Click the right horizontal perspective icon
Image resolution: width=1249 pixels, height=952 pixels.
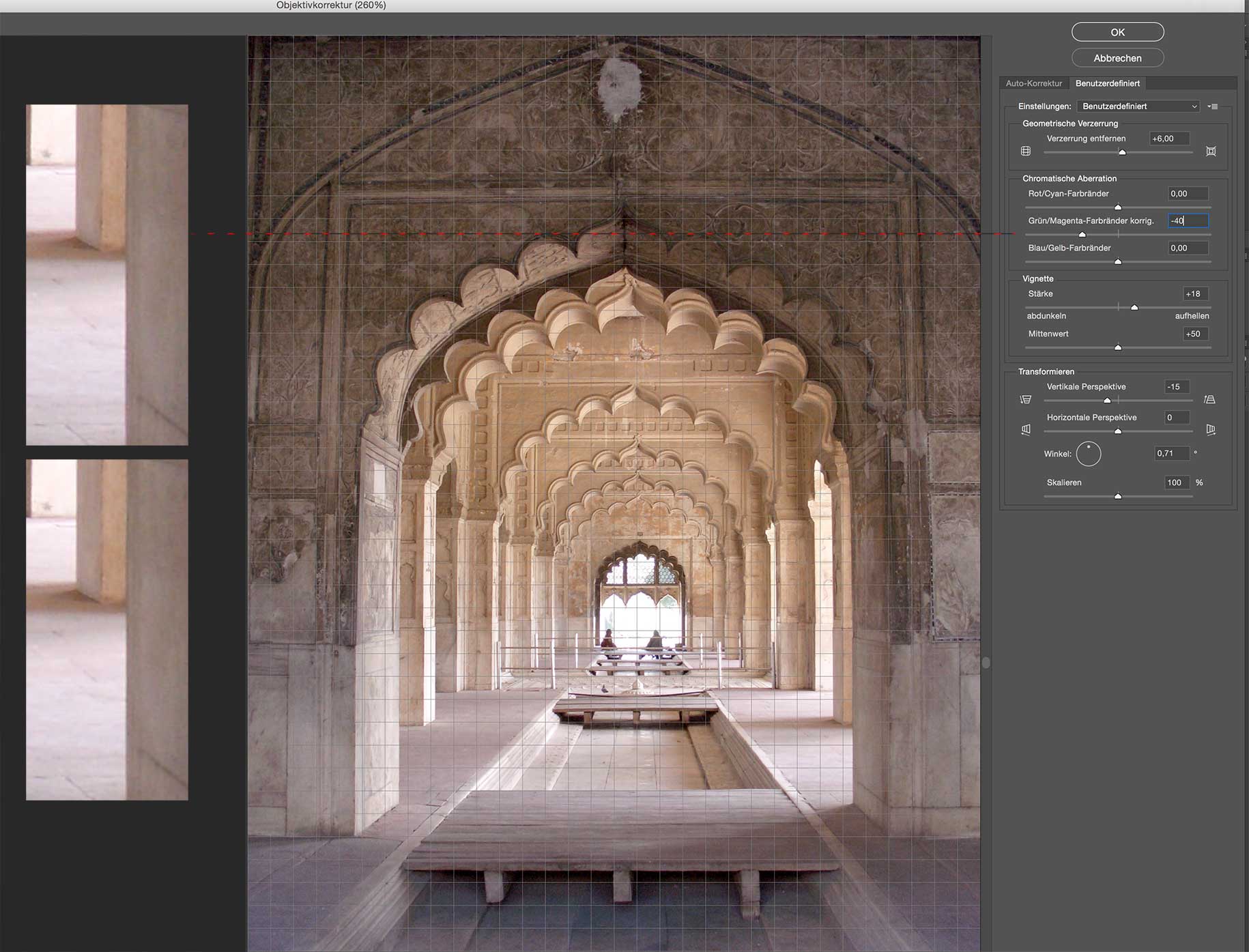1210,429
